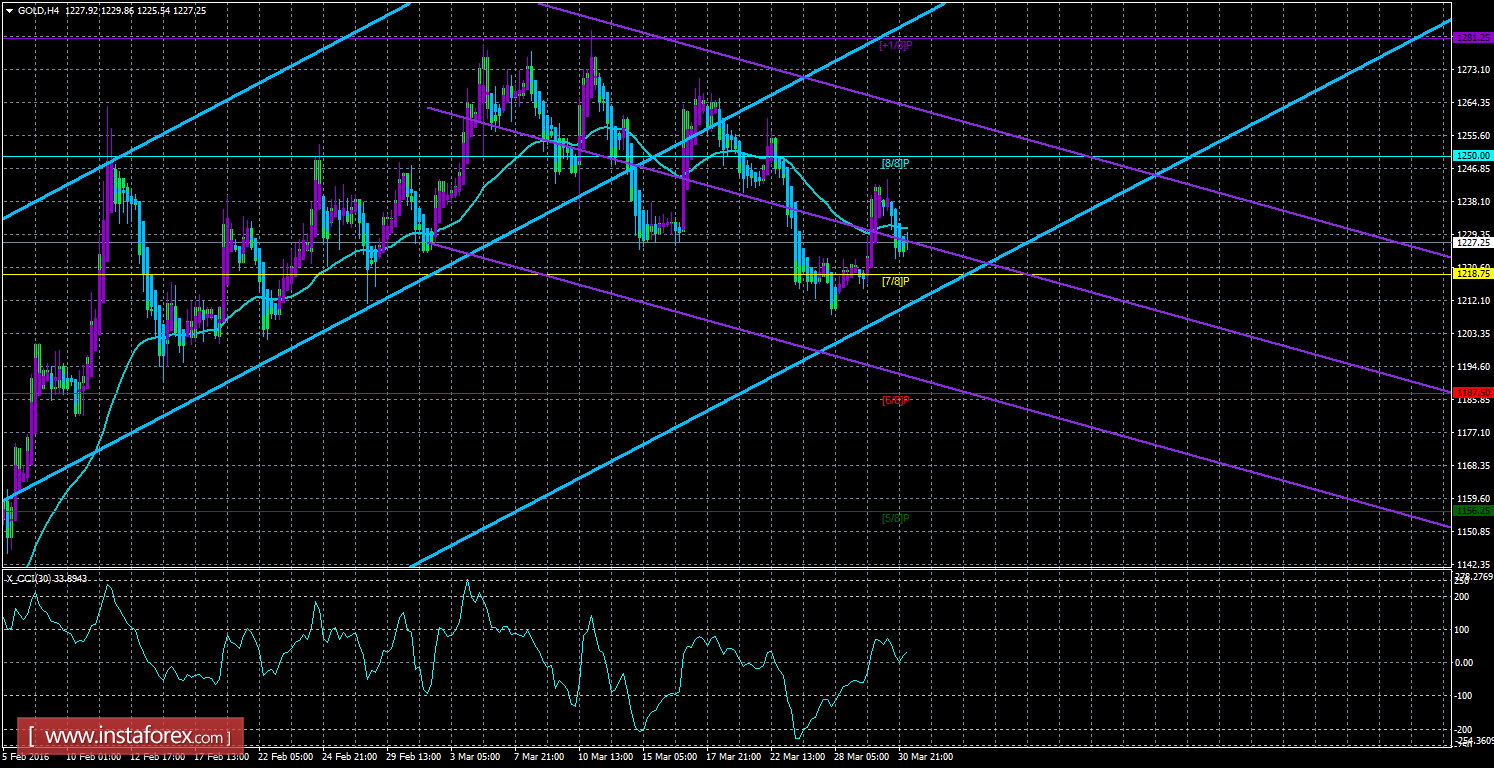Click the cyan 1250.00 price tag
Screen dimensions: 1494x768
tap(1473, 156)
